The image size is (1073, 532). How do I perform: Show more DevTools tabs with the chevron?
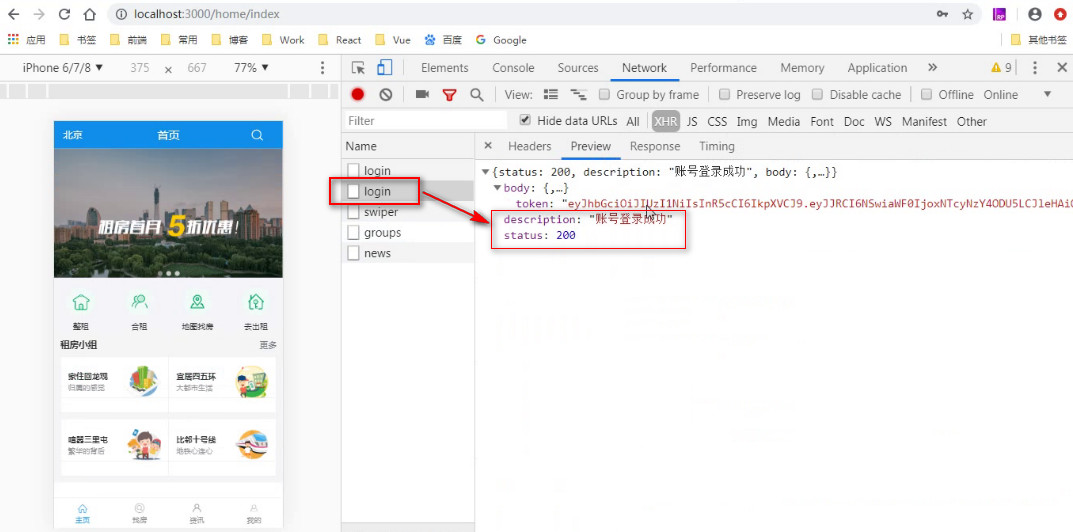pos(932,67)
